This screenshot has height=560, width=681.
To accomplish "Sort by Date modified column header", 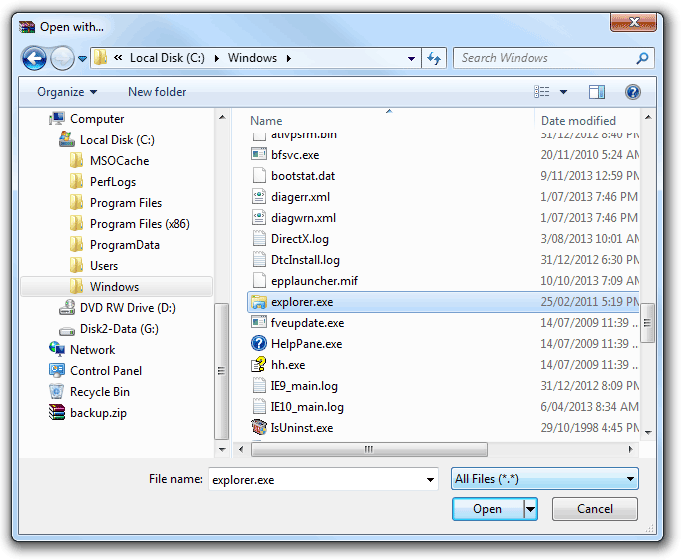I will pyautogui.click(x=578, y=120).
